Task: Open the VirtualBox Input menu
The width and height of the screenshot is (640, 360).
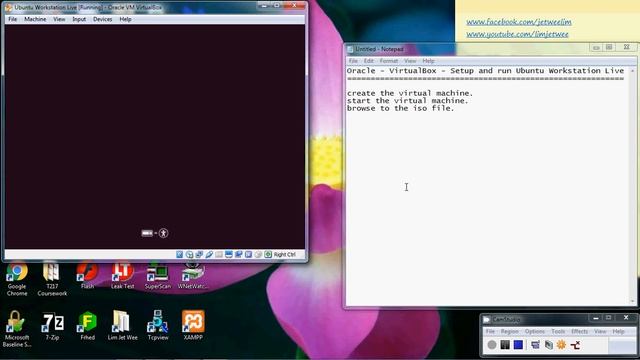Action: (79, 19)
